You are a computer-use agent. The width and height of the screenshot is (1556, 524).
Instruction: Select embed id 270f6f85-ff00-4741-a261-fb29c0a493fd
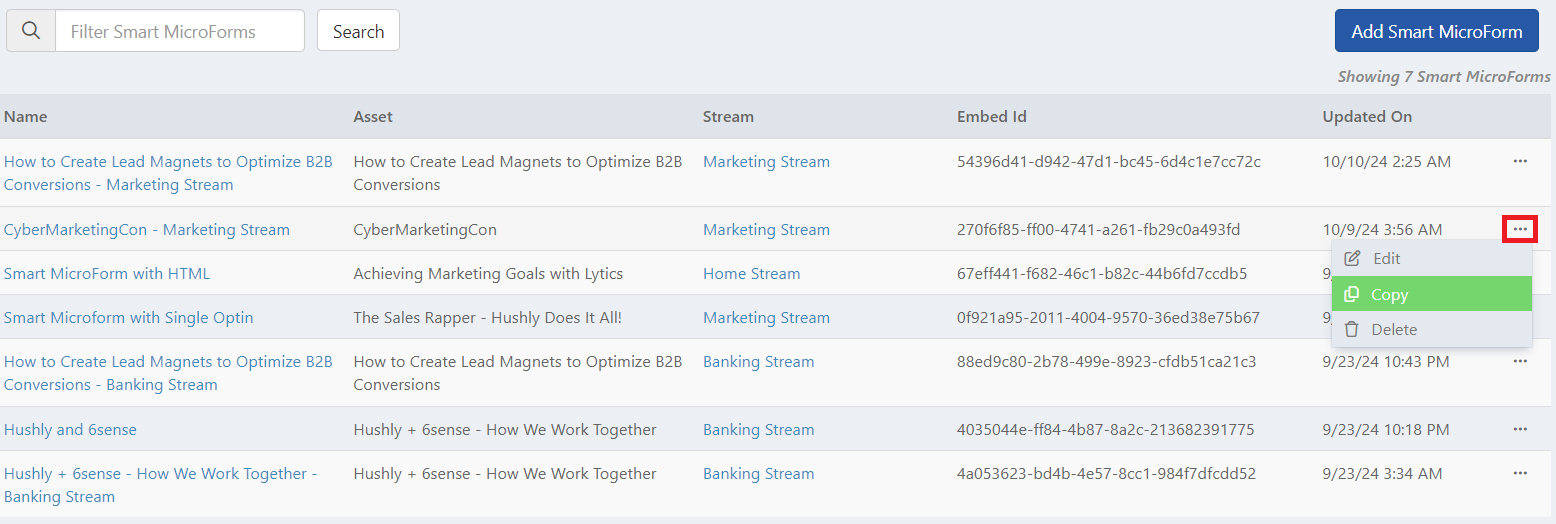coord(1098,229)
